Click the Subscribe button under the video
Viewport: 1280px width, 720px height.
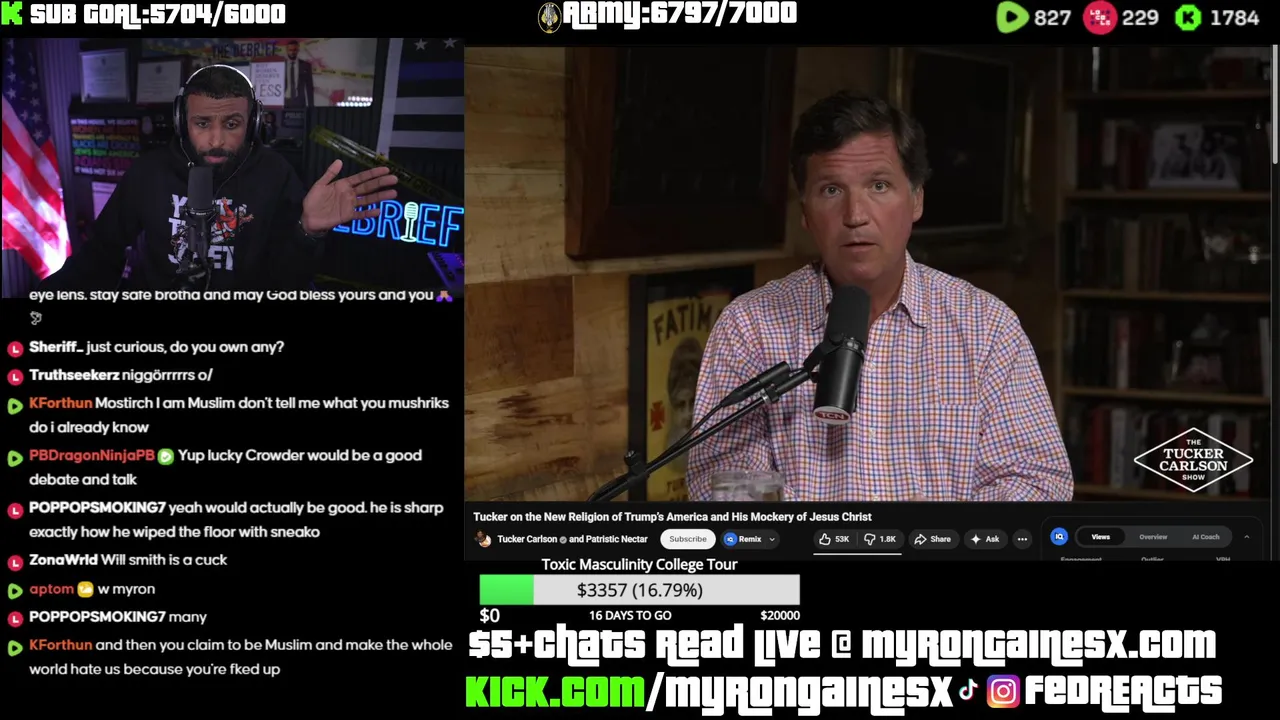(687, 539)
